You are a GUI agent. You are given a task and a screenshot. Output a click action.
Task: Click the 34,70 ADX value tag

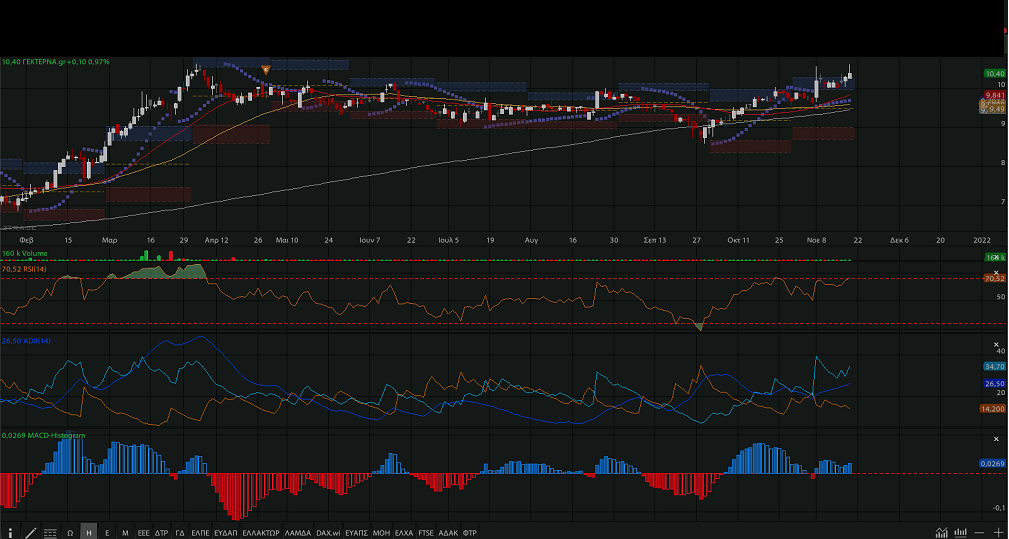coord(995,367)
